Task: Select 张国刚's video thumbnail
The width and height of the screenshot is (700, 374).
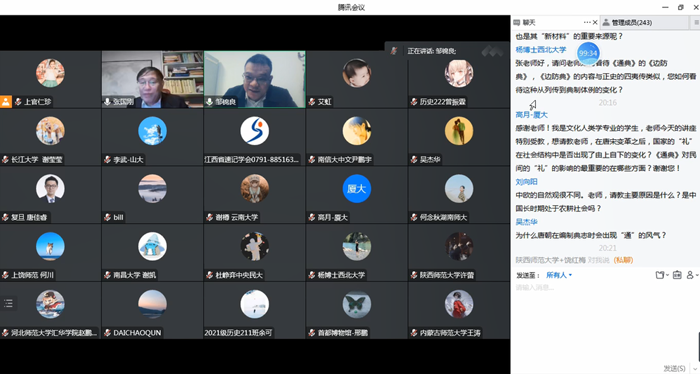Action: 153,79
